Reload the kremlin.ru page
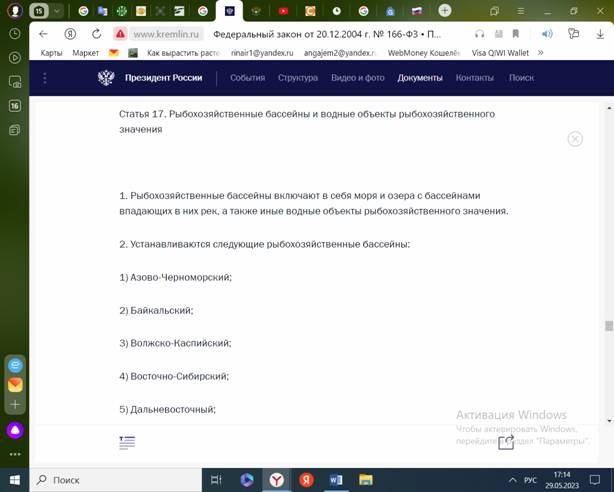The height and width of the screenshot is (492, 614). coord(96,34)
